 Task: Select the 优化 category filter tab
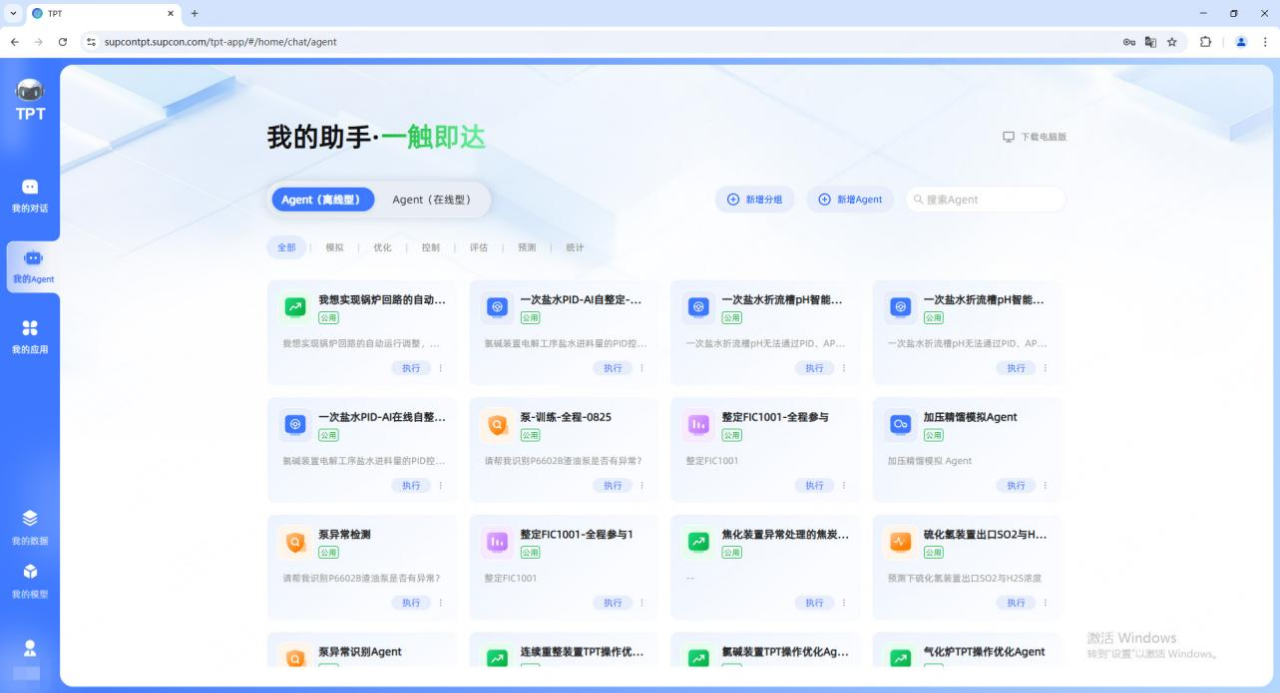382,247
